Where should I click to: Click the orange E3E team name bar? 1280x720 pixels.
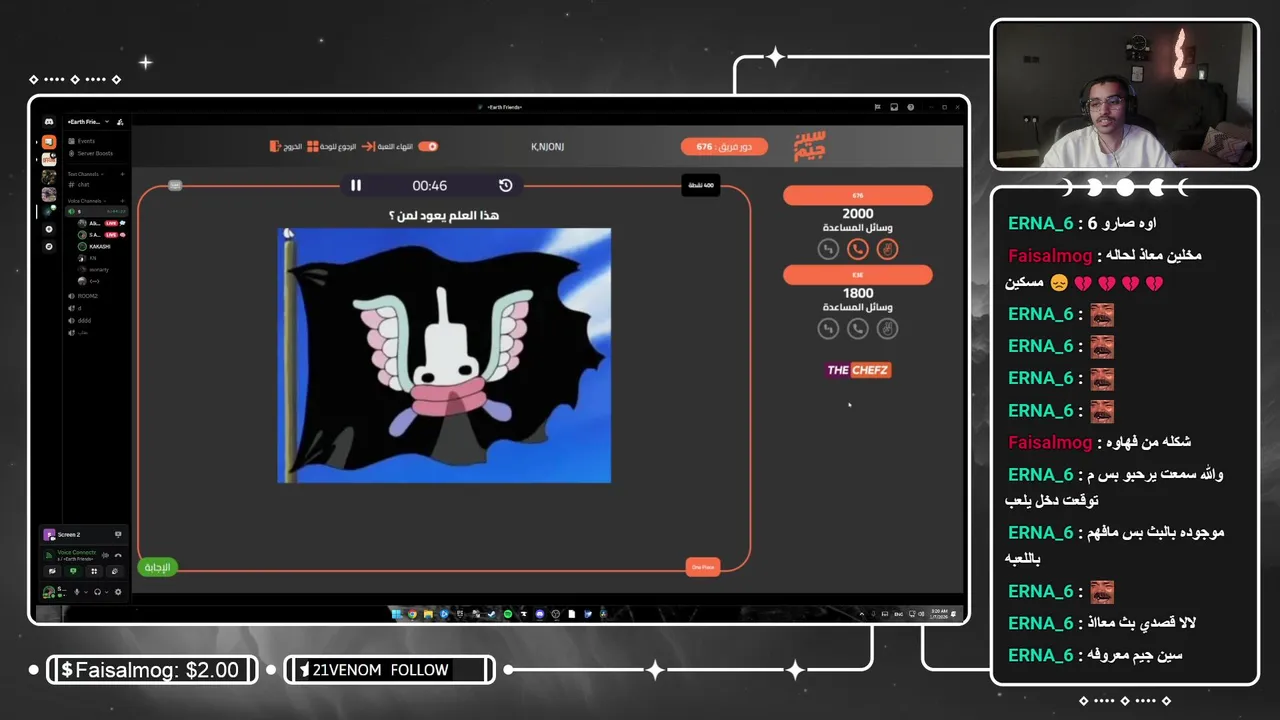858,274
